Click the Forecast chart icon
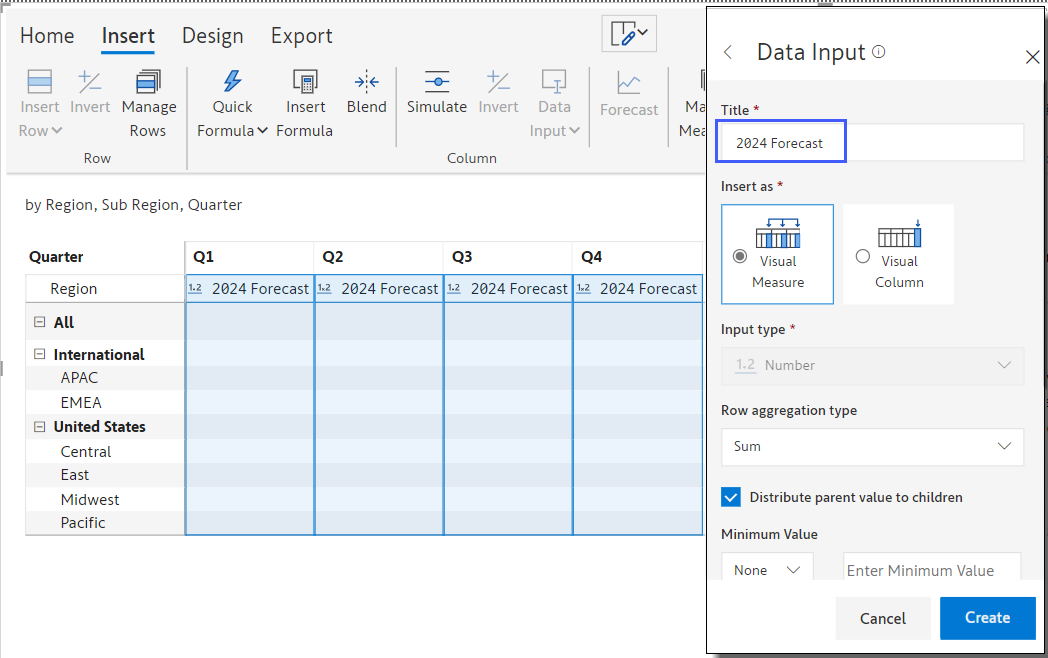Image resolution: width=1048 pixels, height=658 pixels. click(629, 83)
